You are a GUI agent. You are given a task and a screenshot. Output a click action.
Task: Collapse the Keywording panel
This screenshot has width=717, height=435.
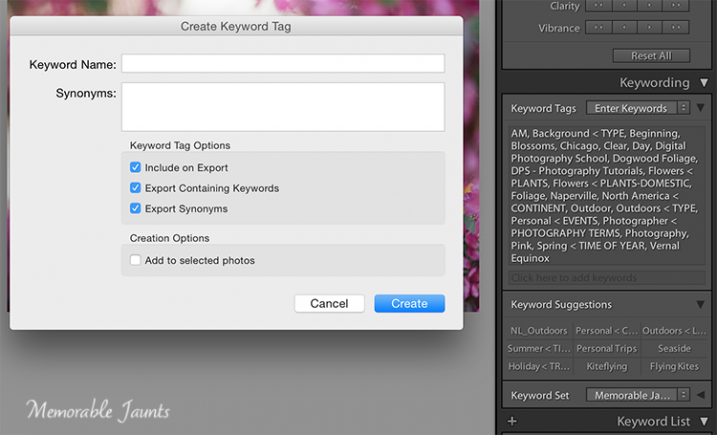point(704,83)
